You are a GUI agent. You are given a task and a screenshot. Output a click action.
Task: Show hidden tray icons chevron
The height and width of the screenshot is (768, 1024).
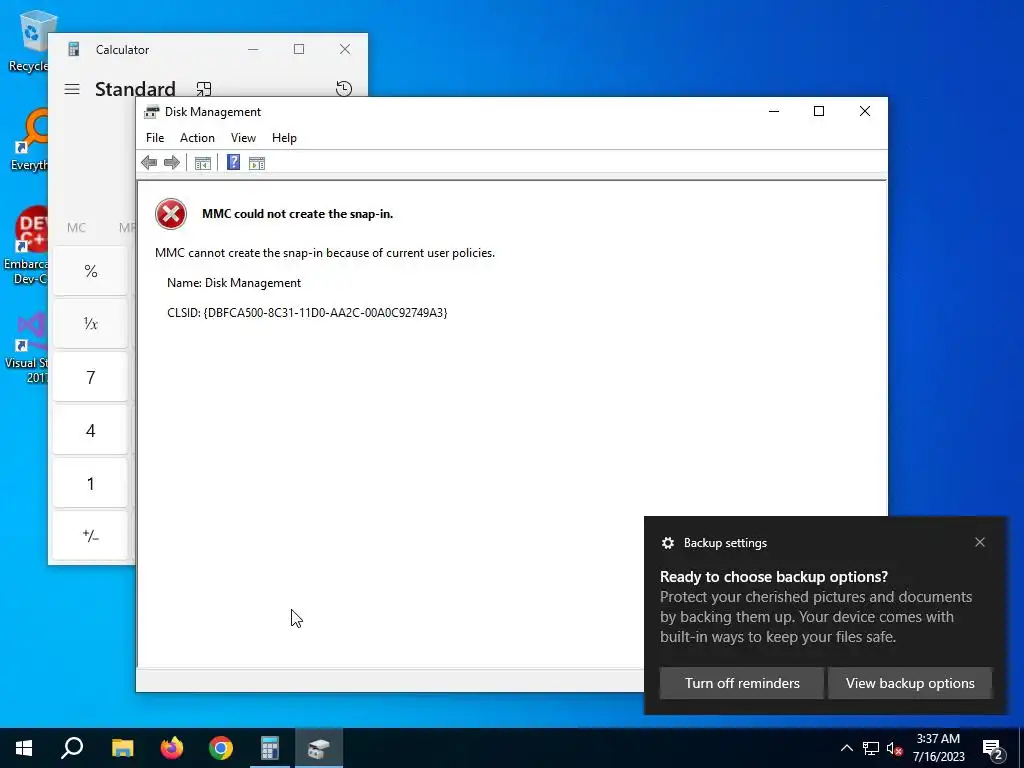click(x=846, y=748)
